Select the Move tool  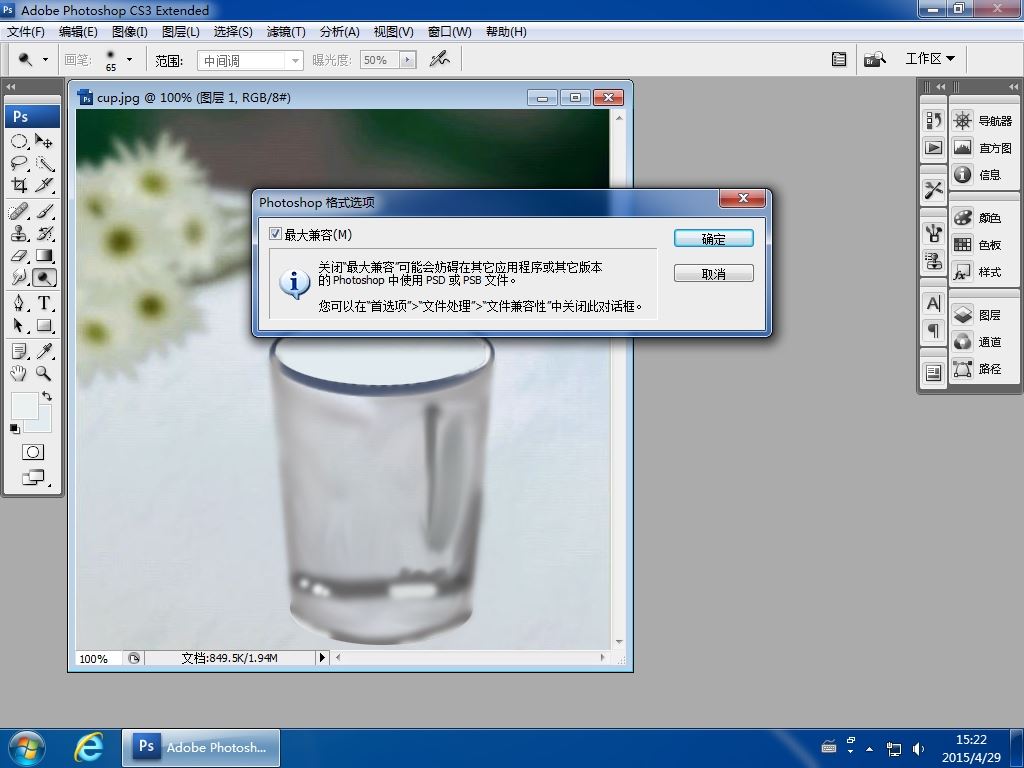pos(44,141)
